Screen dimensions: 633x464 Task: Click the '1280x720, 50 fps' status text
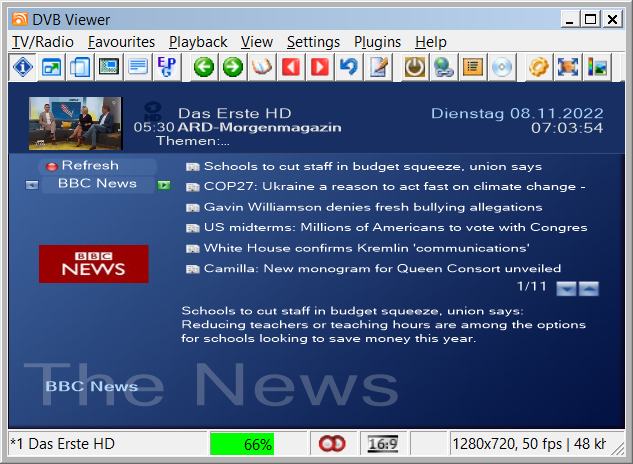tap(507, 444)
